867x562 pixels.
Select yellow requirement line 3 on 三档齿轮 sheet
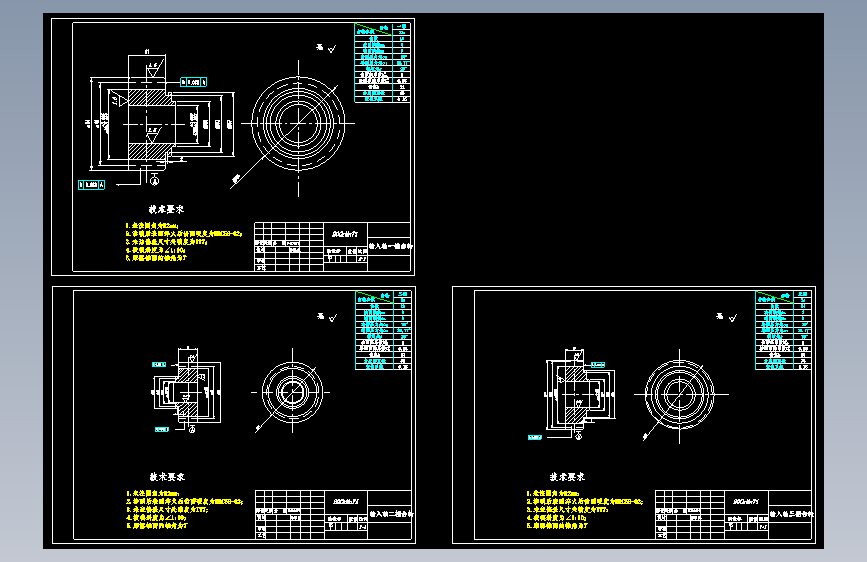pyautogui.click(x=567, y=509)
